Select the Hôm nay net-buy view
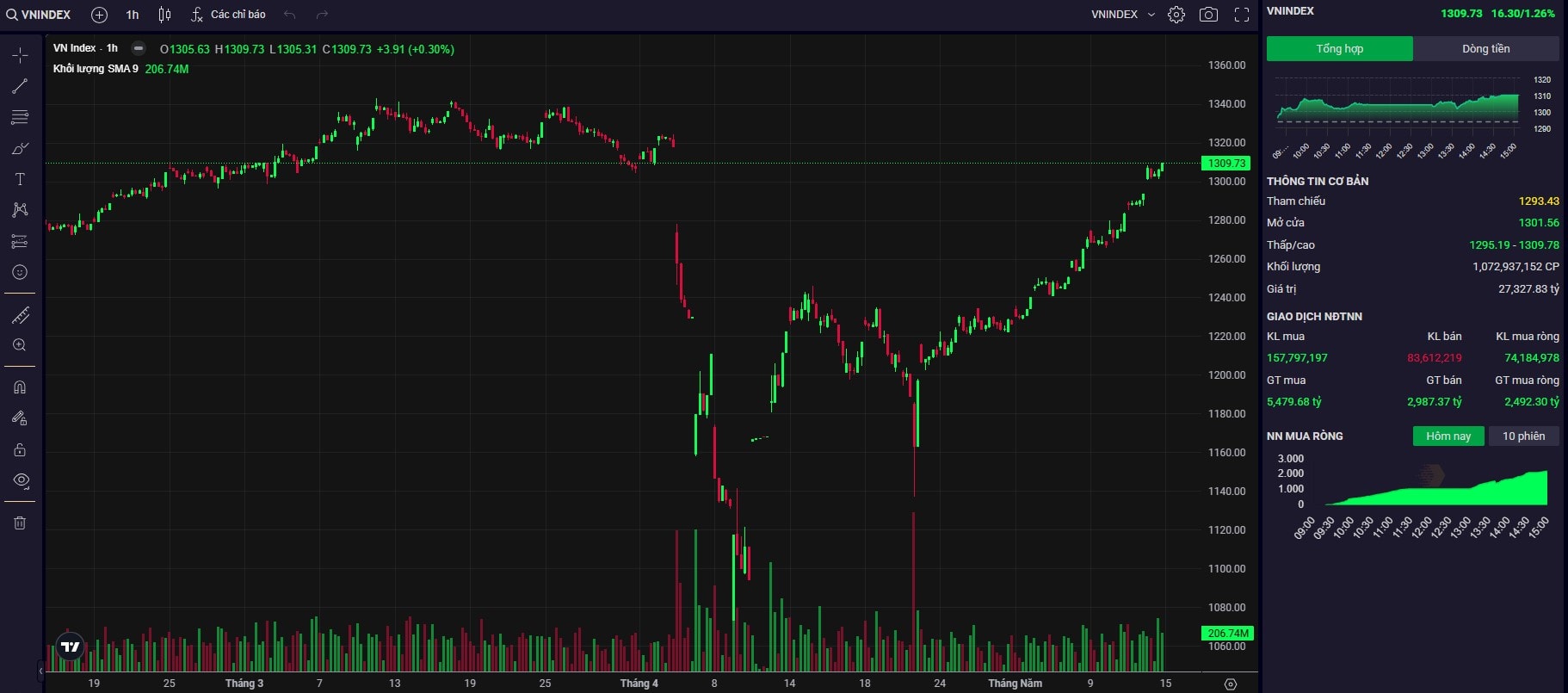This screenshot has height=693, width=1568. point(1448,436)
